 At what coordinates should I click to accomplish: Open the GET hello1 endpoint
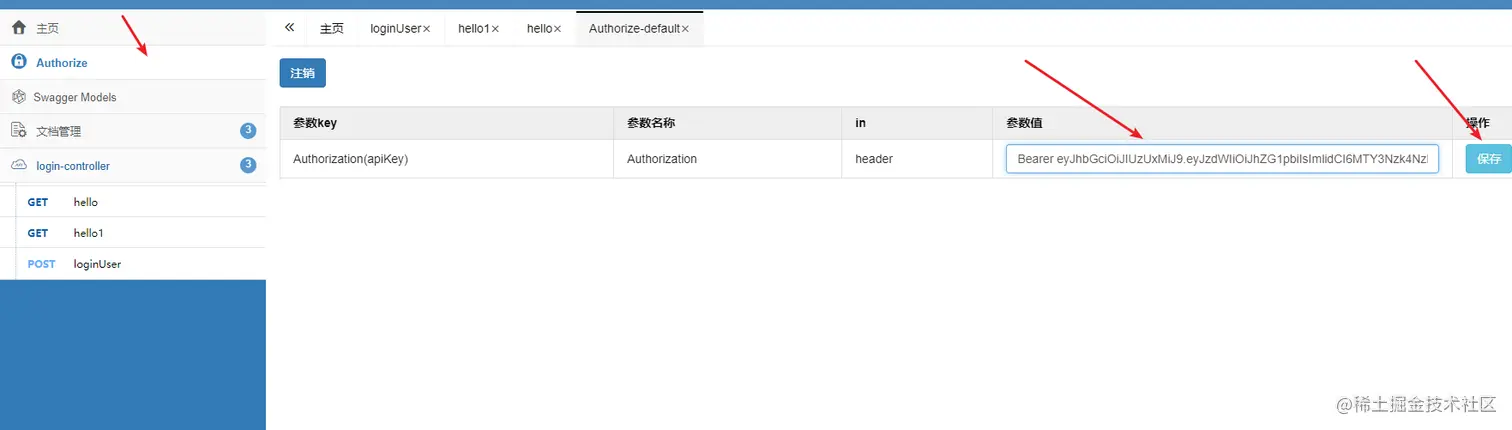140,233
